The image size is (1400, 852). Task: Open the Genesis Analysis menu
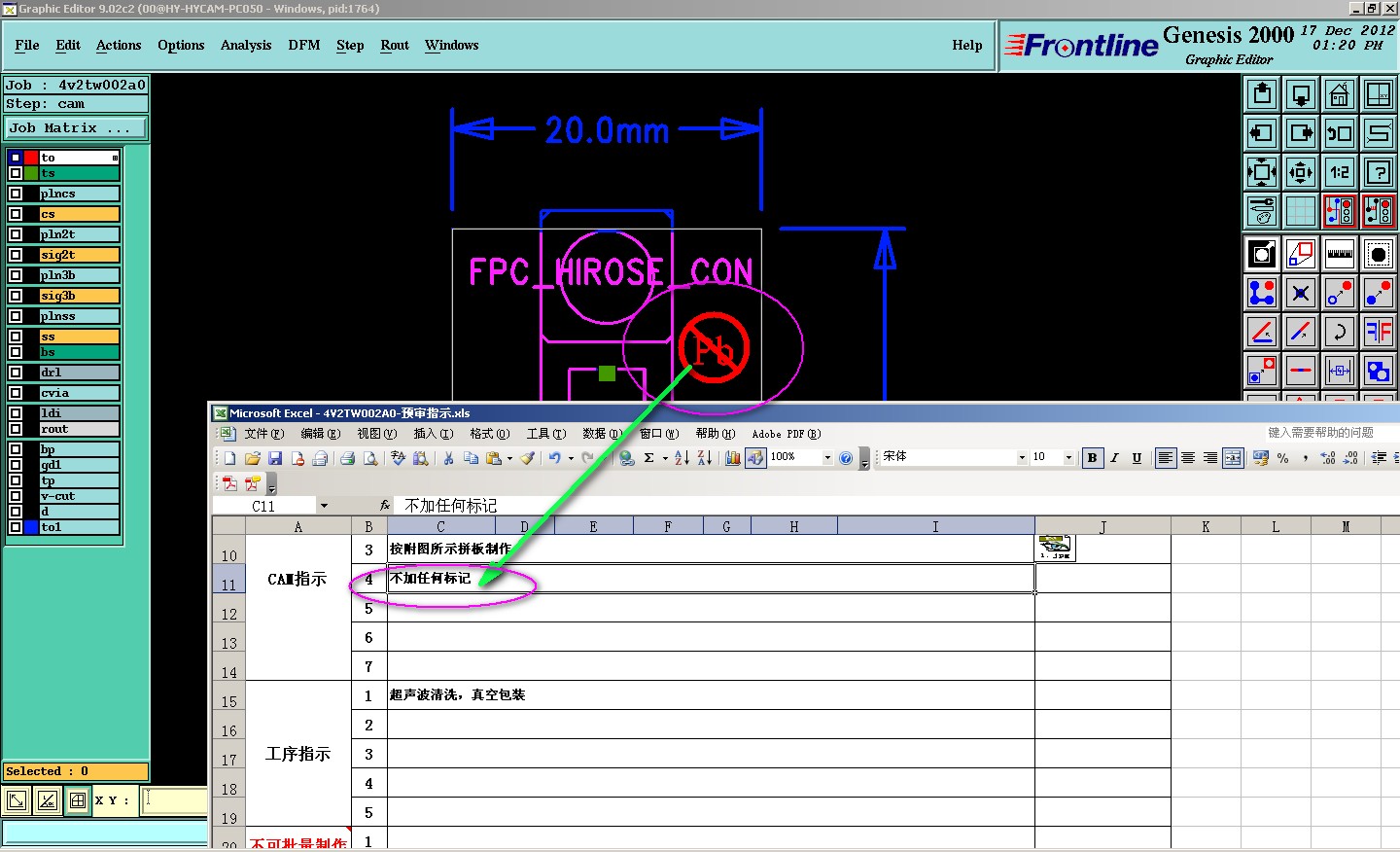pyautogui.click(x=246, y=45)
